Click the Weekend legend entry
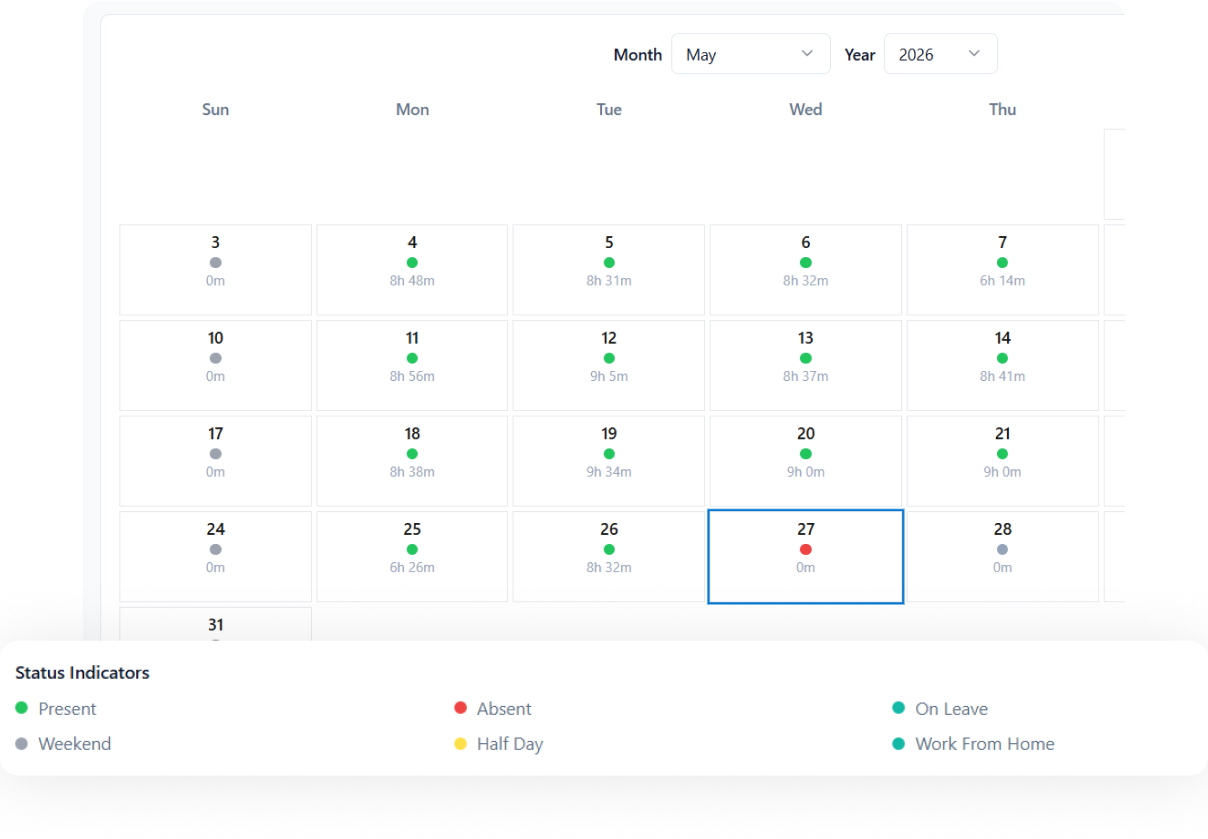The width and height of the screenshot is (1208, 839). click(63, 743)
